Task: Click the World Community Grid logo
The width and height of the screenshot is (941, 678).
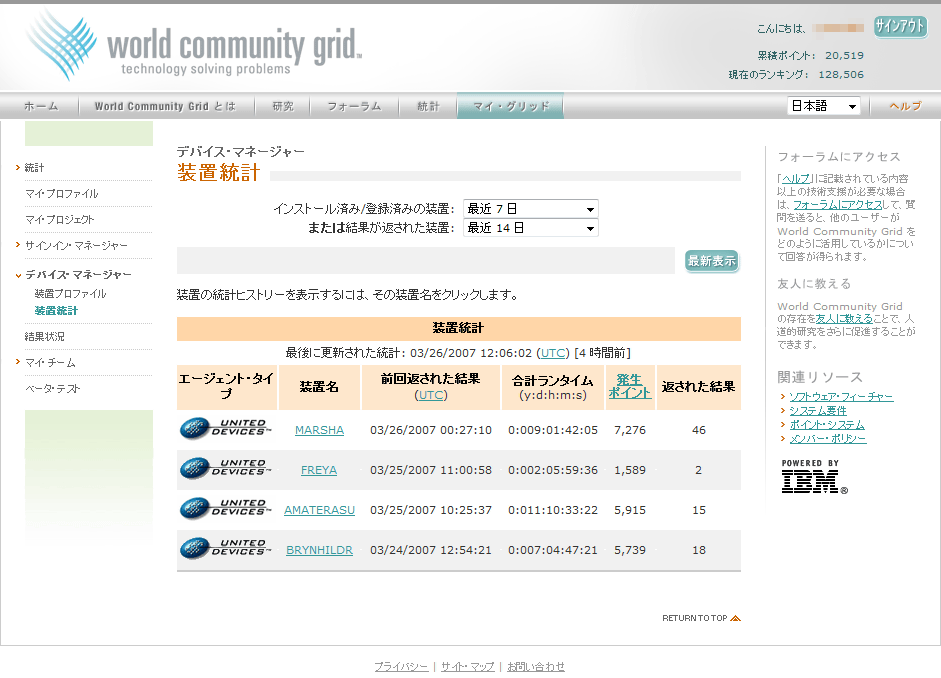Action: point(195,46)
